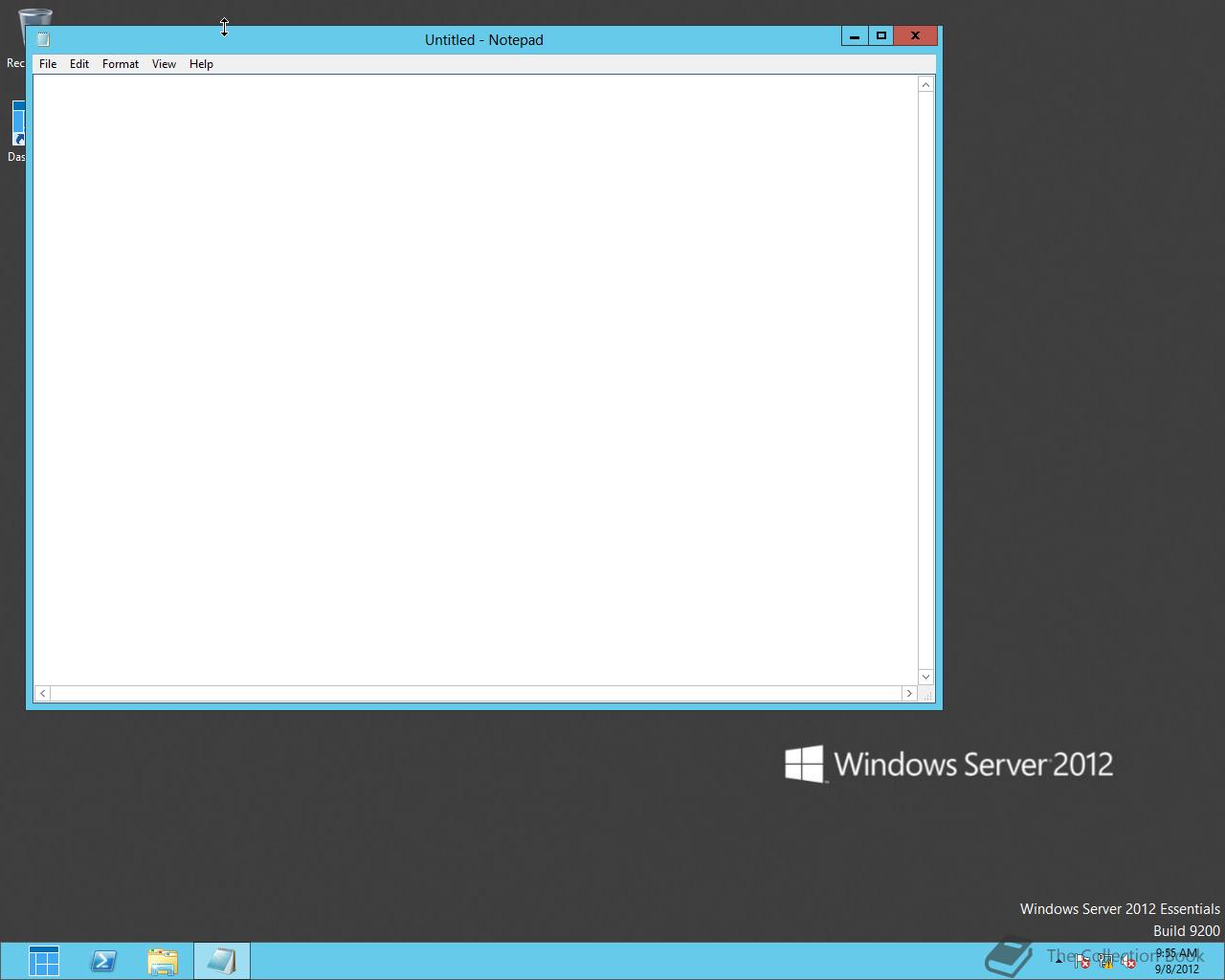The height and width of the screenshot is (980, 1225).
Task: Open the Edit menu
Action: (79, 64)
